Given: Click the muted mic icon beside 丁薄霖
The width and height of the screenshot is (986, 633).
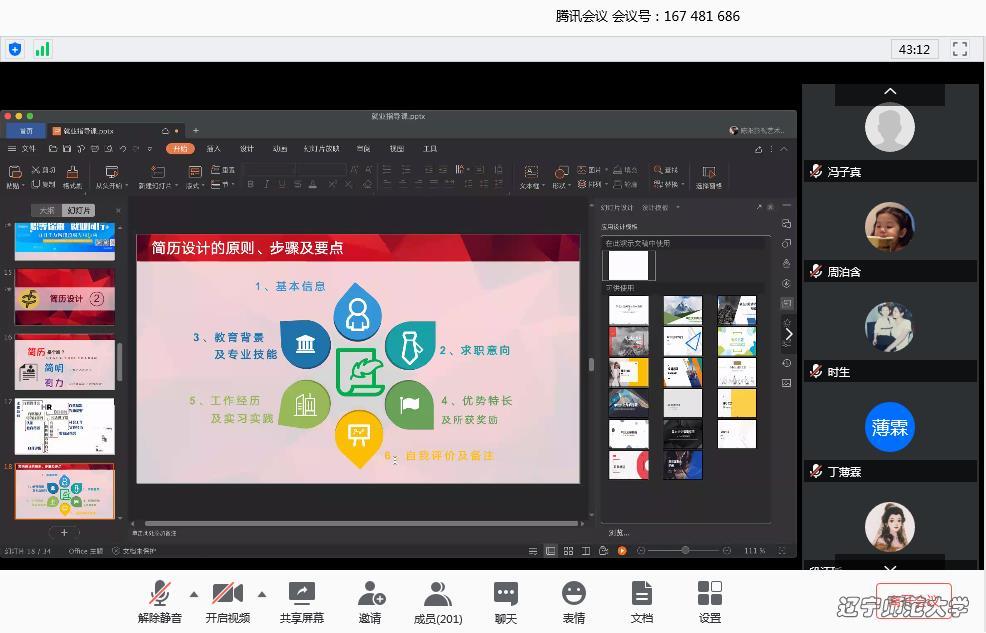Looking at the screenshot, I should (816, 471).
